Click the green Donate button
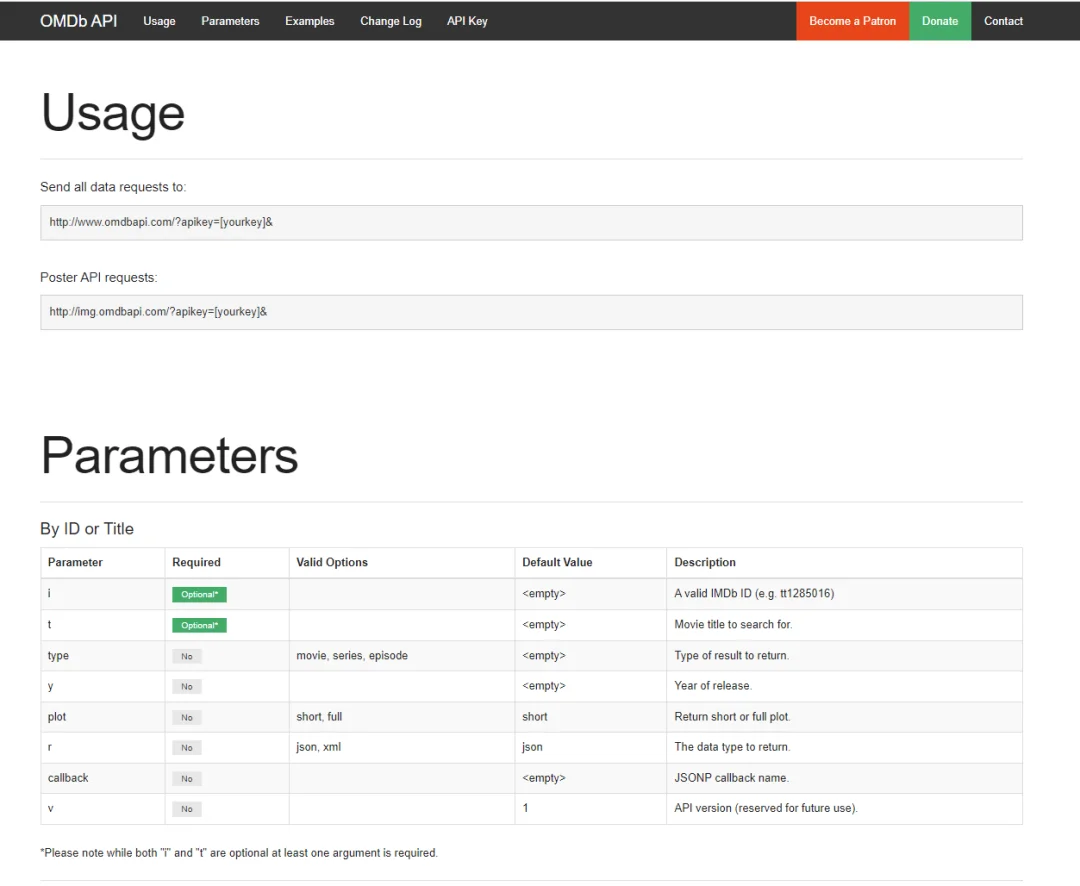 pos(940,21)
